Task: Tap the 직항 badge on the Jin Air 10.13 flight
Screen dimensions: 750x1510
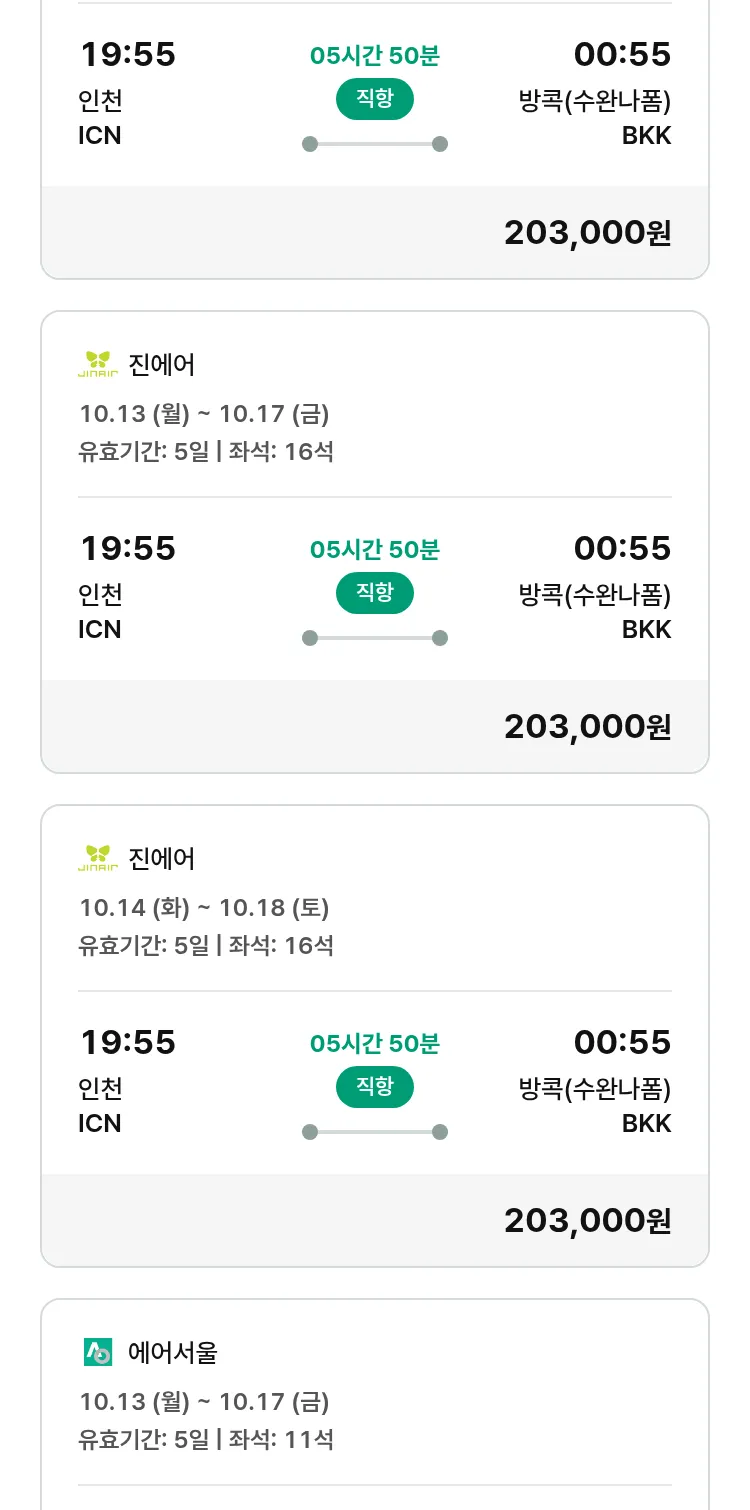Action: pos(375,593)
